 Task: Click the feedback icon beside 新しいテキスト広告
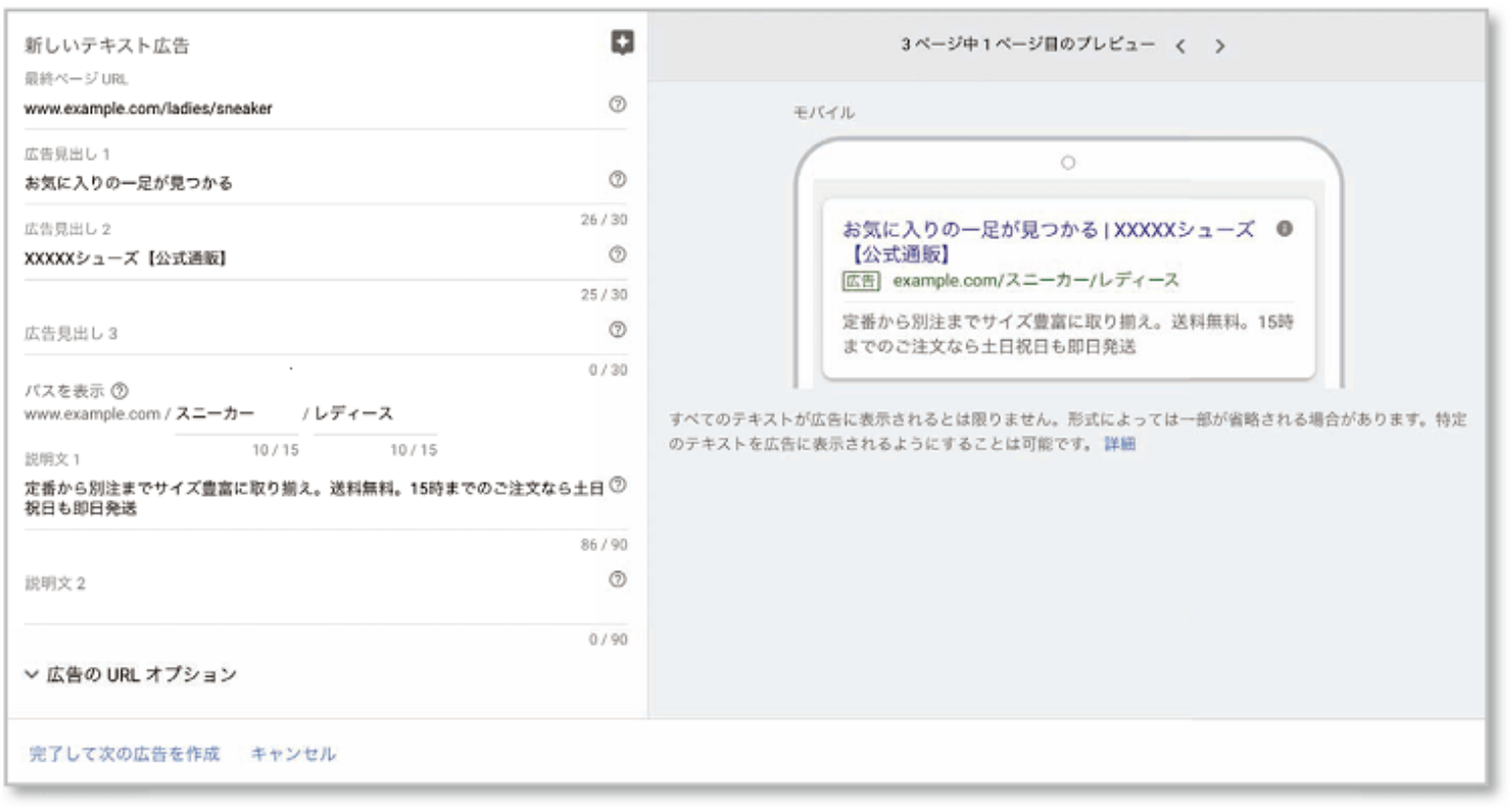tap(622, 42)
